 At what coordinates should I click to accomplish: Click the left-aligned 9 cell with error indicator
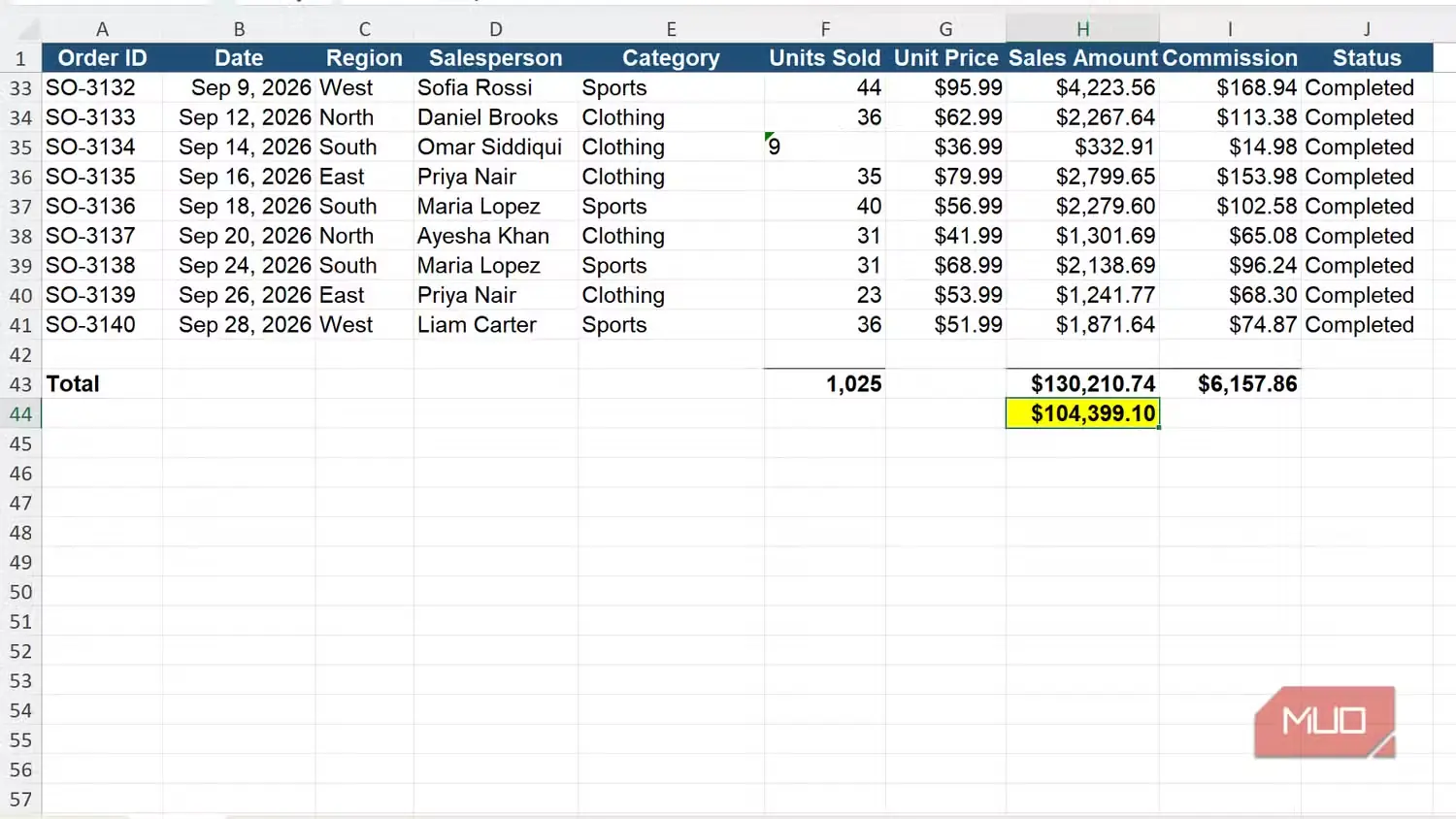(825, 147)
